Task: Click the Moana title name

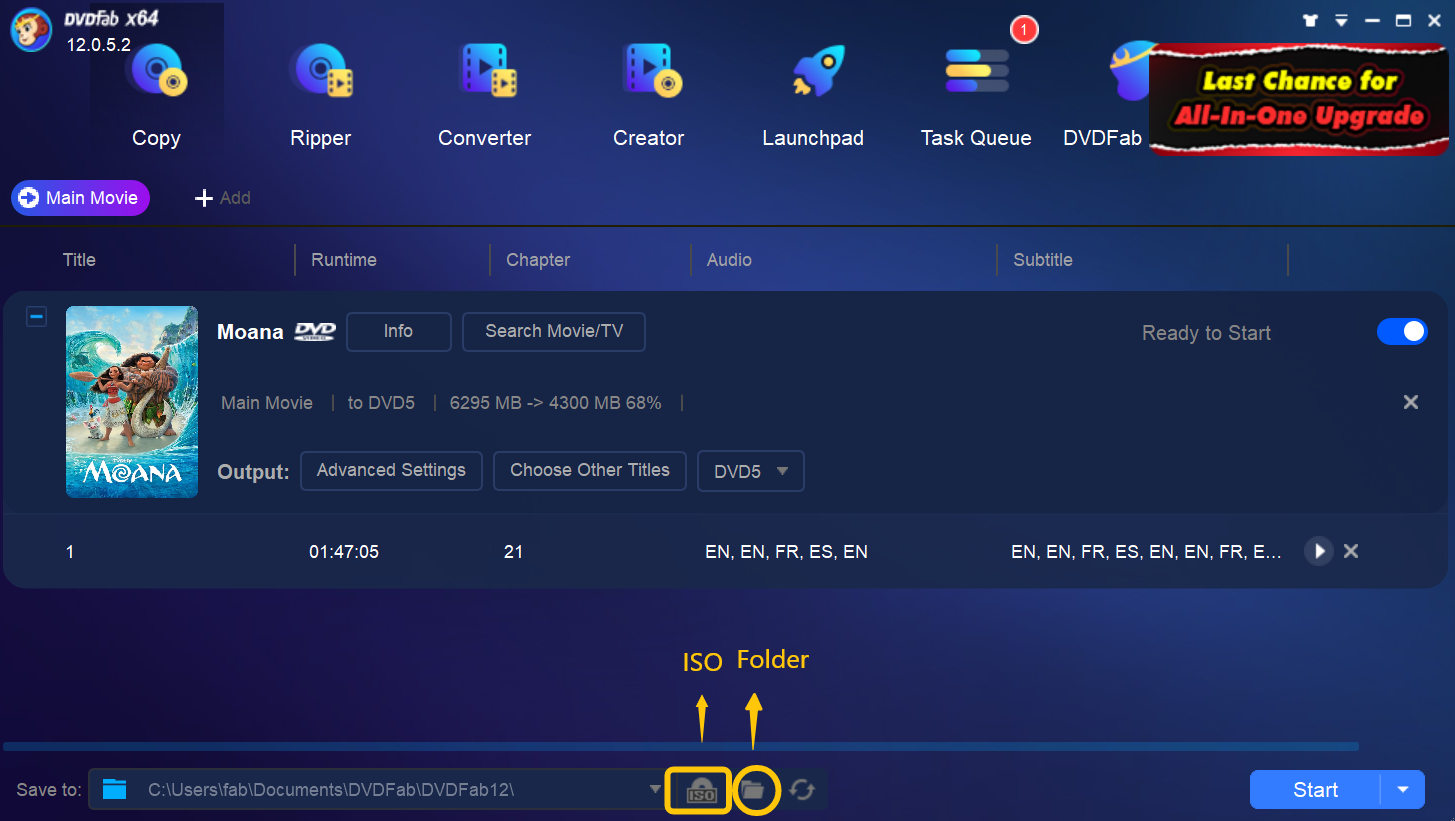Action: click(250, 332)
